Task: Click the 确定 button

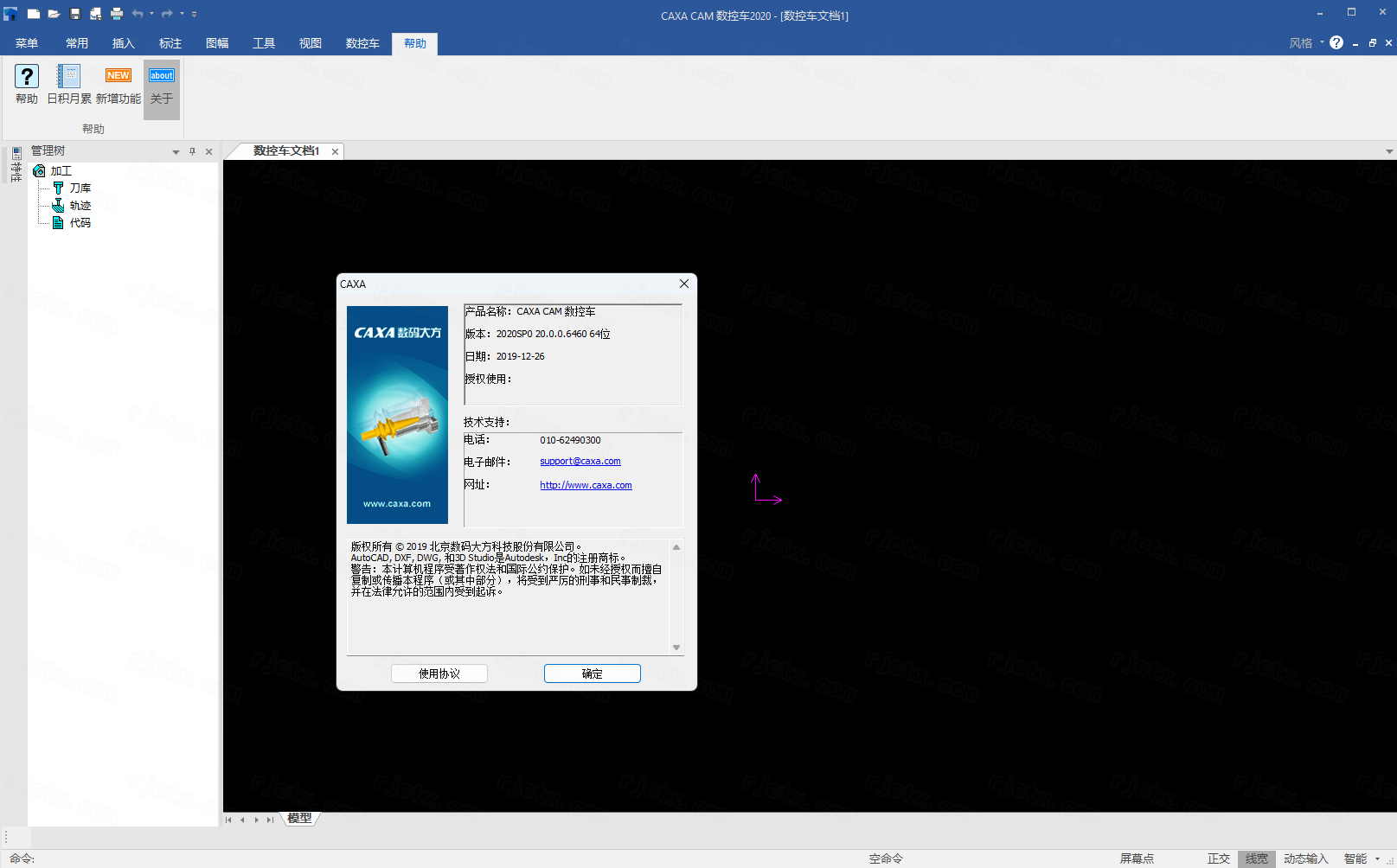Action: [593, 673]
